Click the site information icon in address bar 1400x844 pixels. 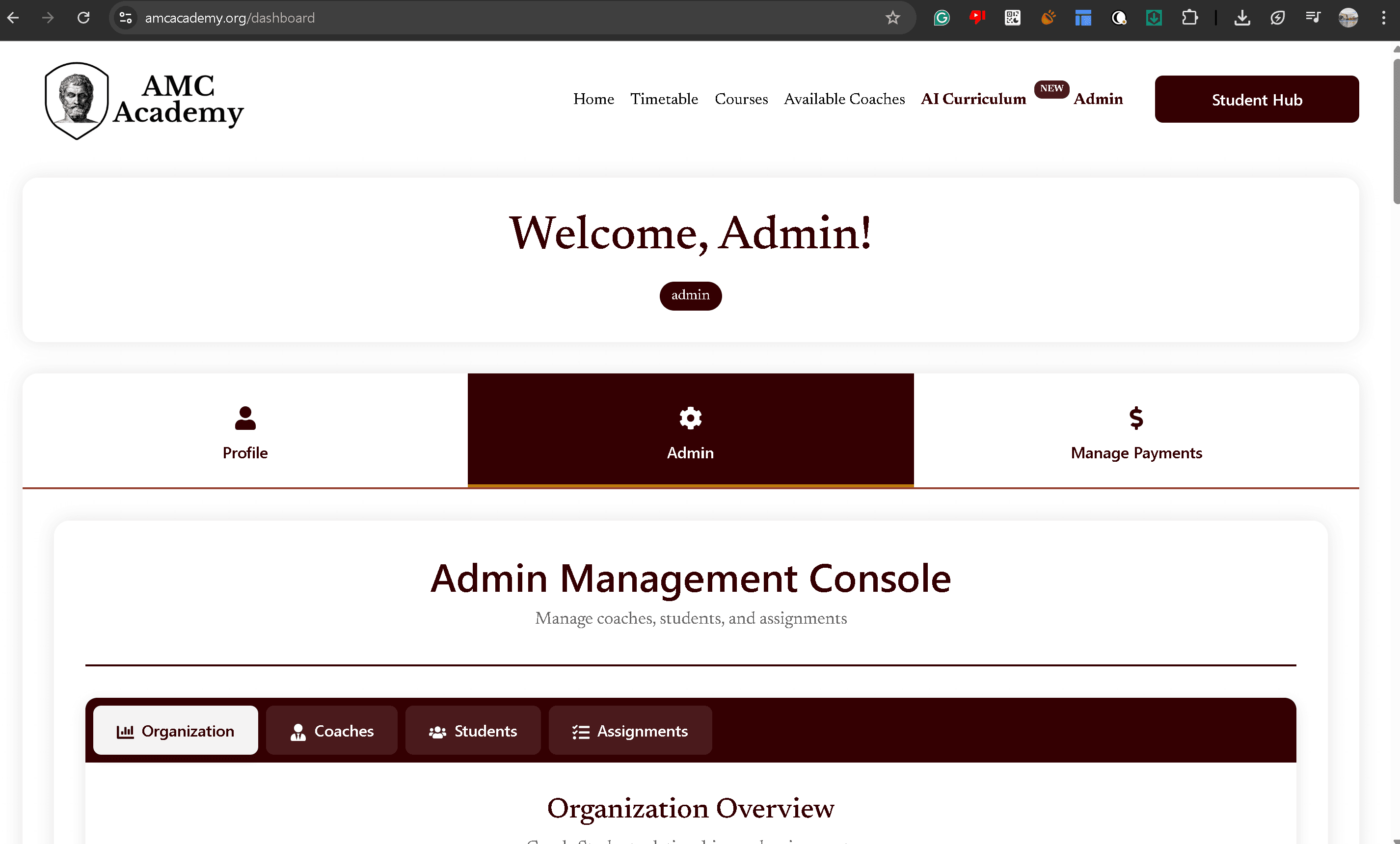coord(126,18)
